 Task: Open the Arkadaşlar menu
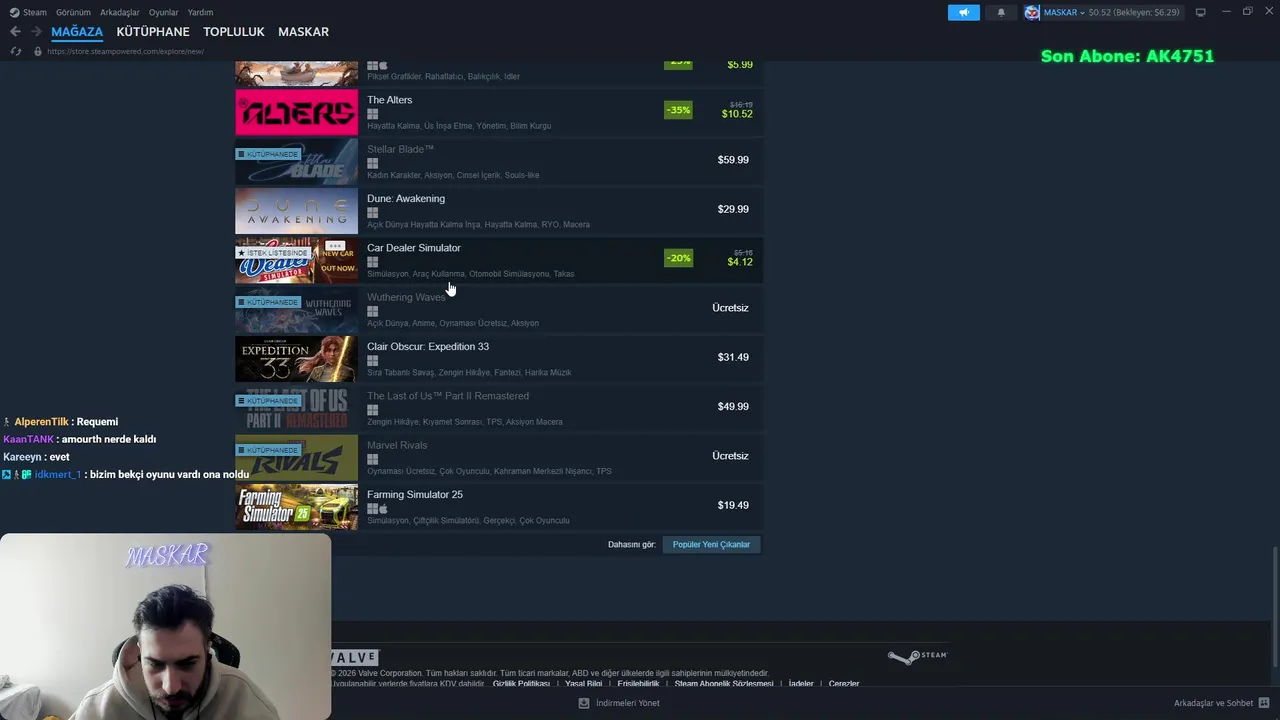[x=120, y=12]
